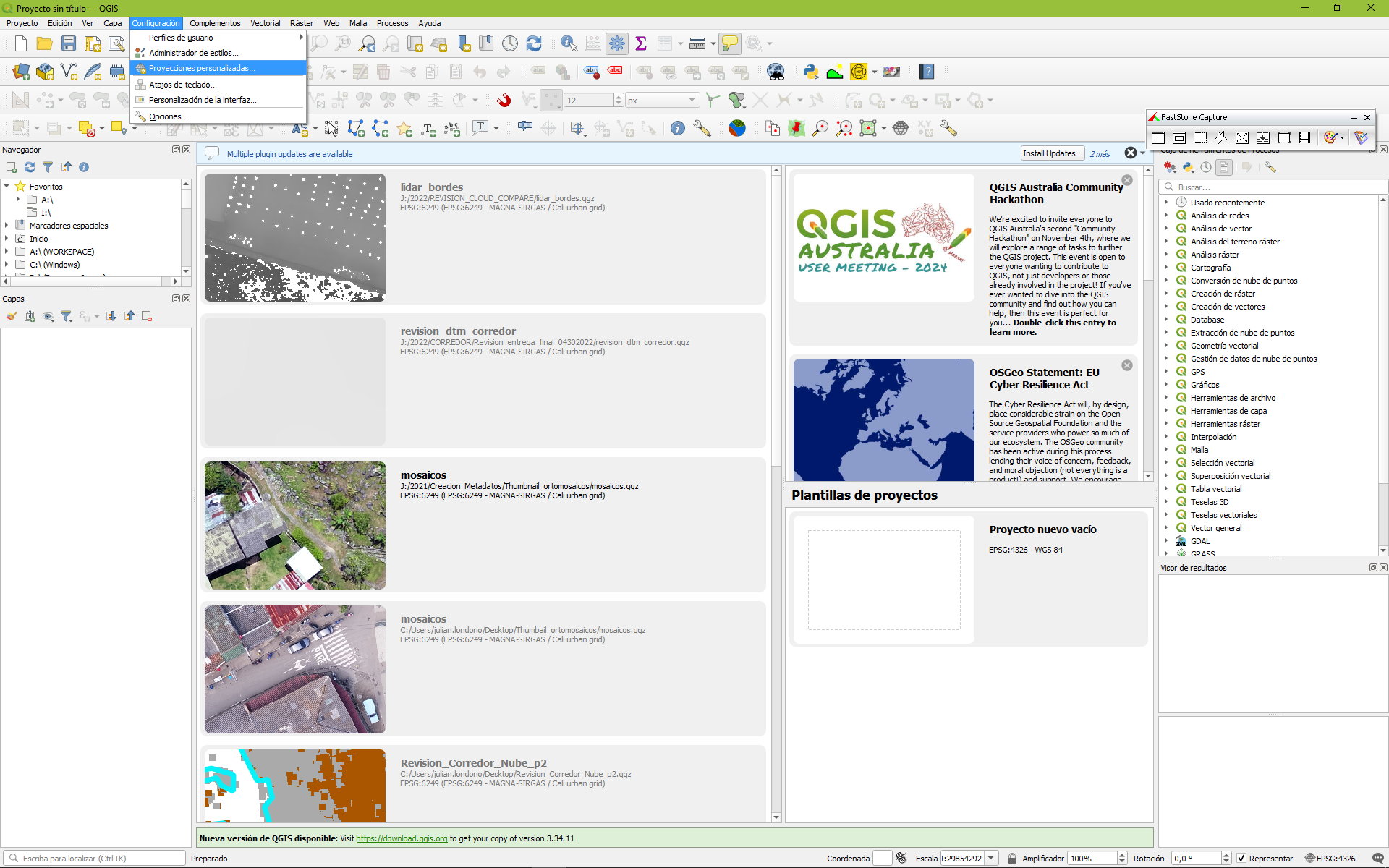1389x868 pixels.
Task: Increase the font size 12 spinner
Action: tap(619, 98)
